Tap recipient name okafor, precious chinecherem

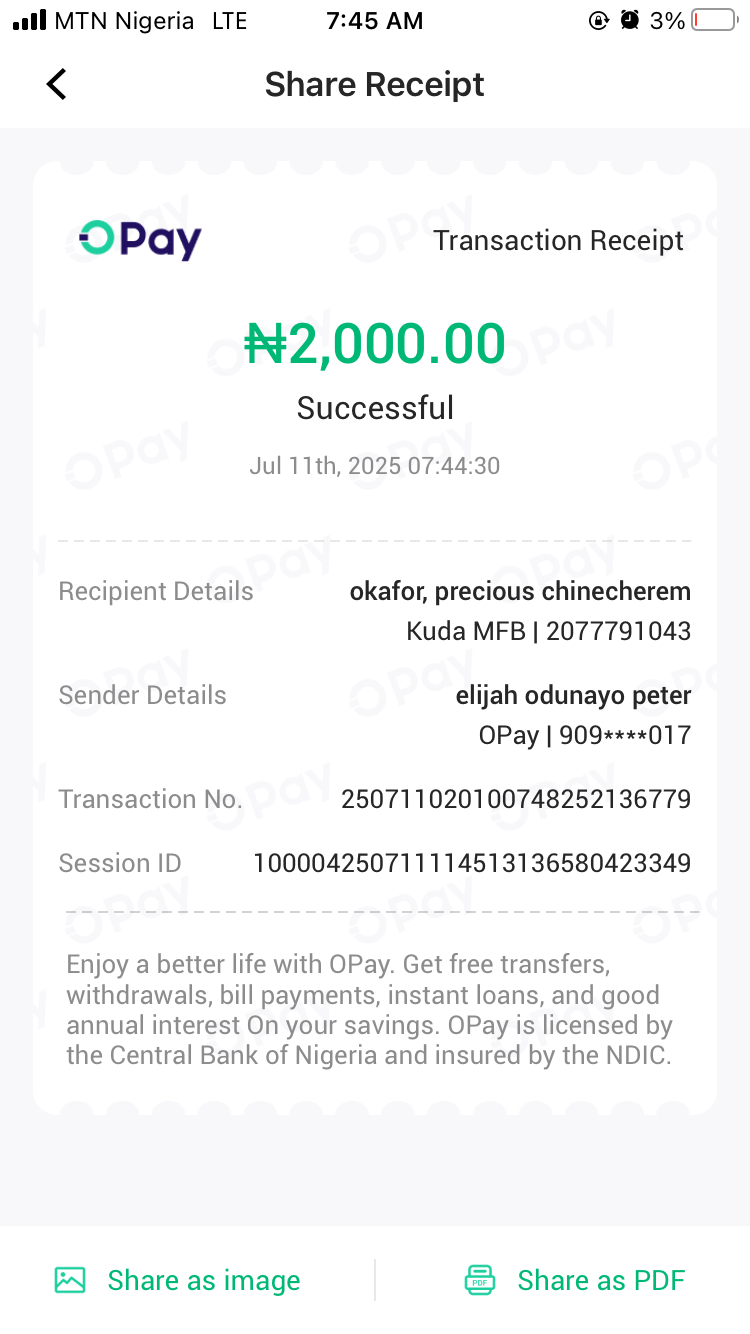520,591
